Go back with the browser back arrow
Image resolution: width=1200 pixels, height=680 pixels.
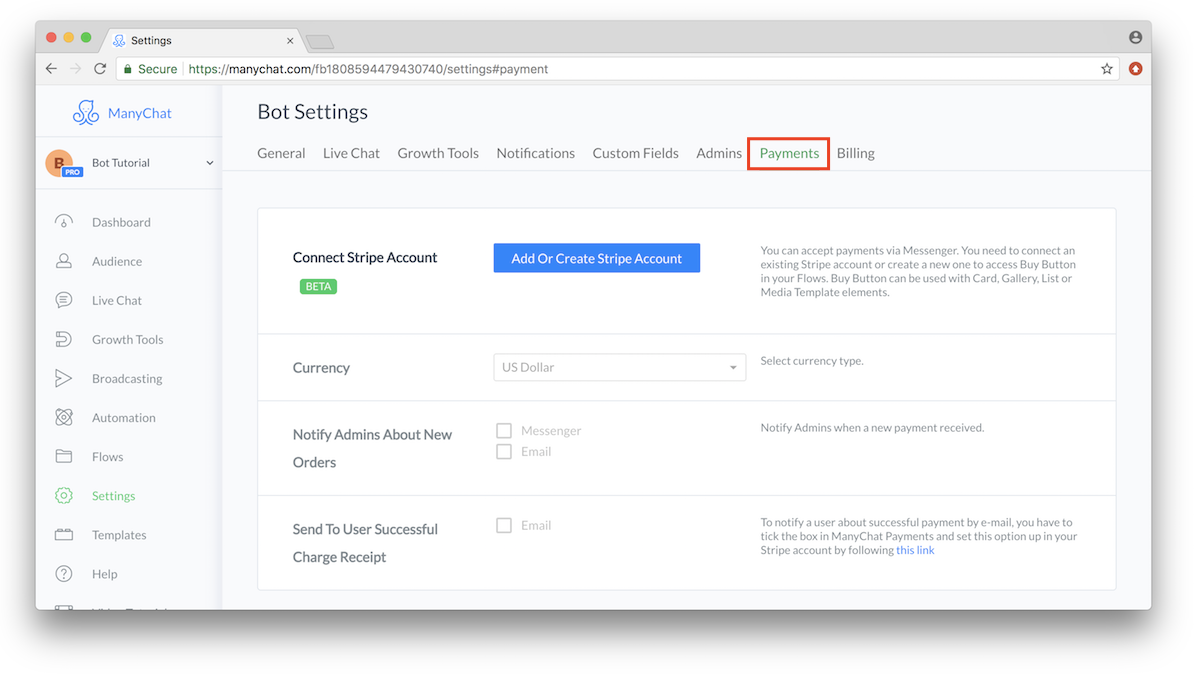pos(52,69)
